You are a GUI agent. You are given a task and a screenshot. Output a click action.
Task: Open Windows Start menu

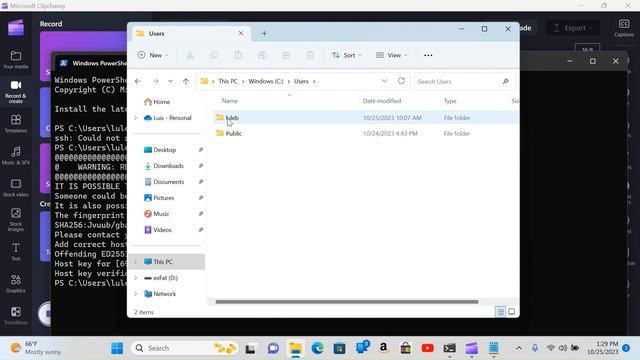click(117, 348)
